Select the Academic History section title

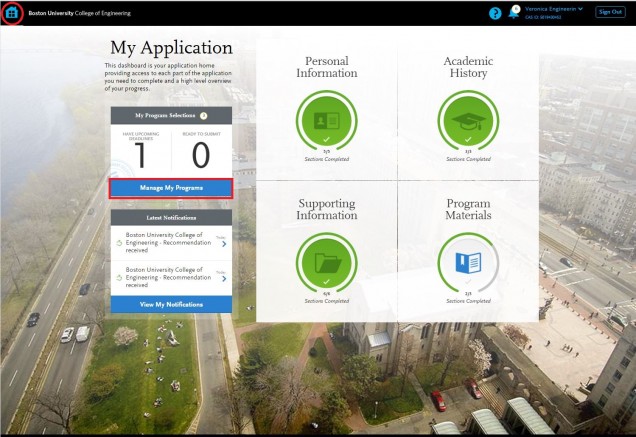pos(468,67)
